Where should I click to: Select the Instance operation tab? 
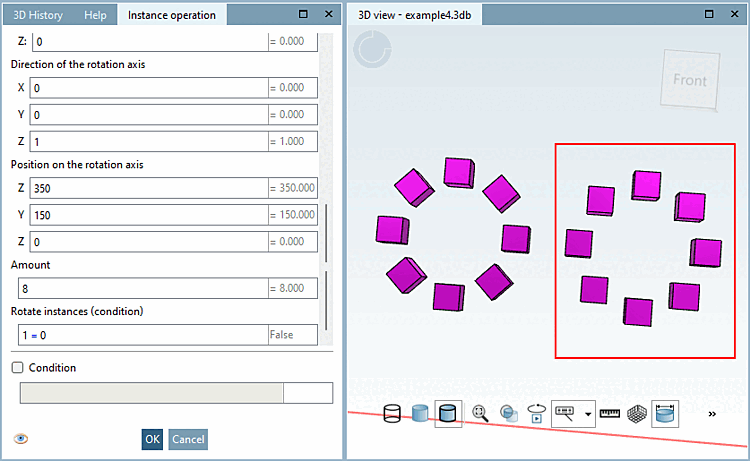pyautogui.click(x=172, y=15)
